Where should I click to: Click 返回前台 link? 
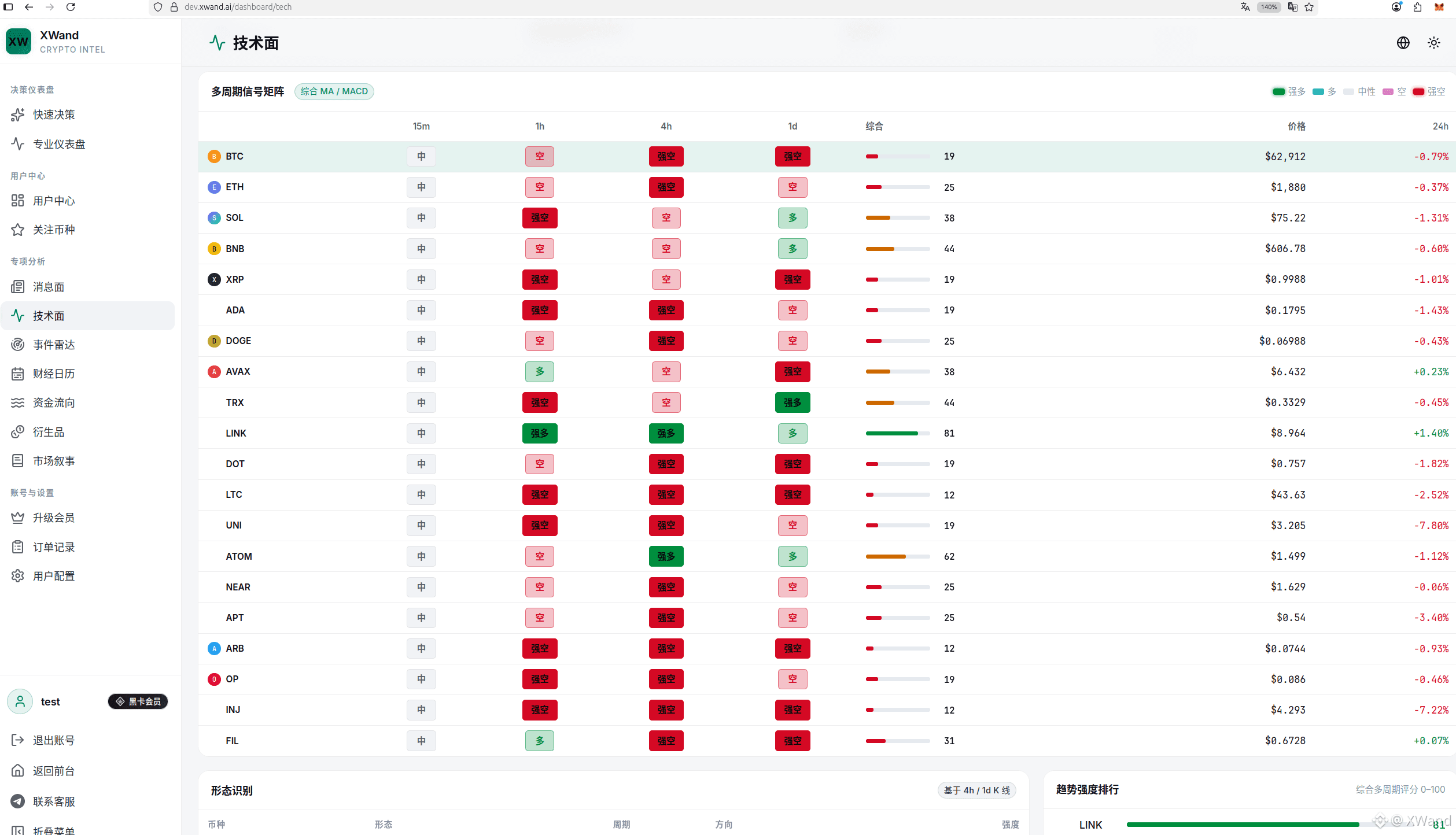[x=54, y=771]
